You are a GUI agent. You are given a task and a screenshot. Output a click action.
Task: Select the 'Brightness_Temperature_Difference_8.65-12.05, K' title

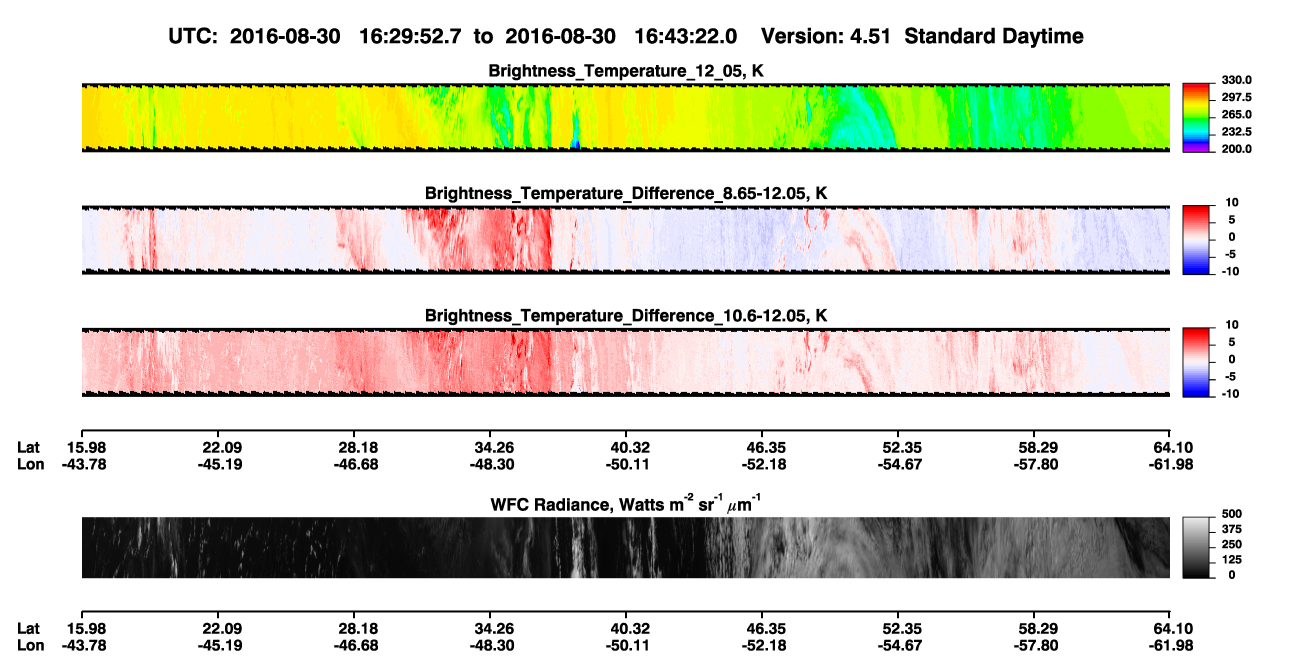pos(627,193)
